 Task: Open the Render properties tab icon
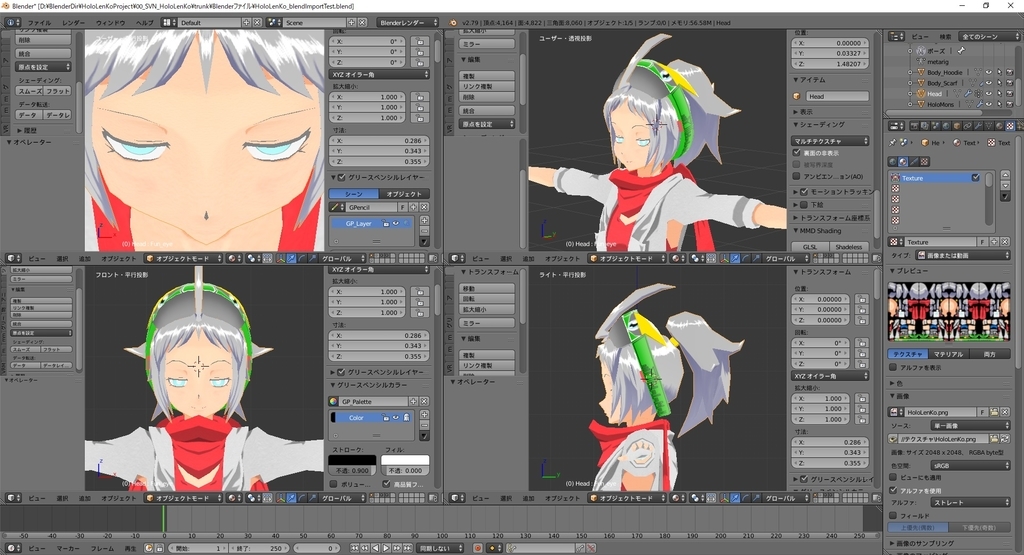[x=914, y=126]
